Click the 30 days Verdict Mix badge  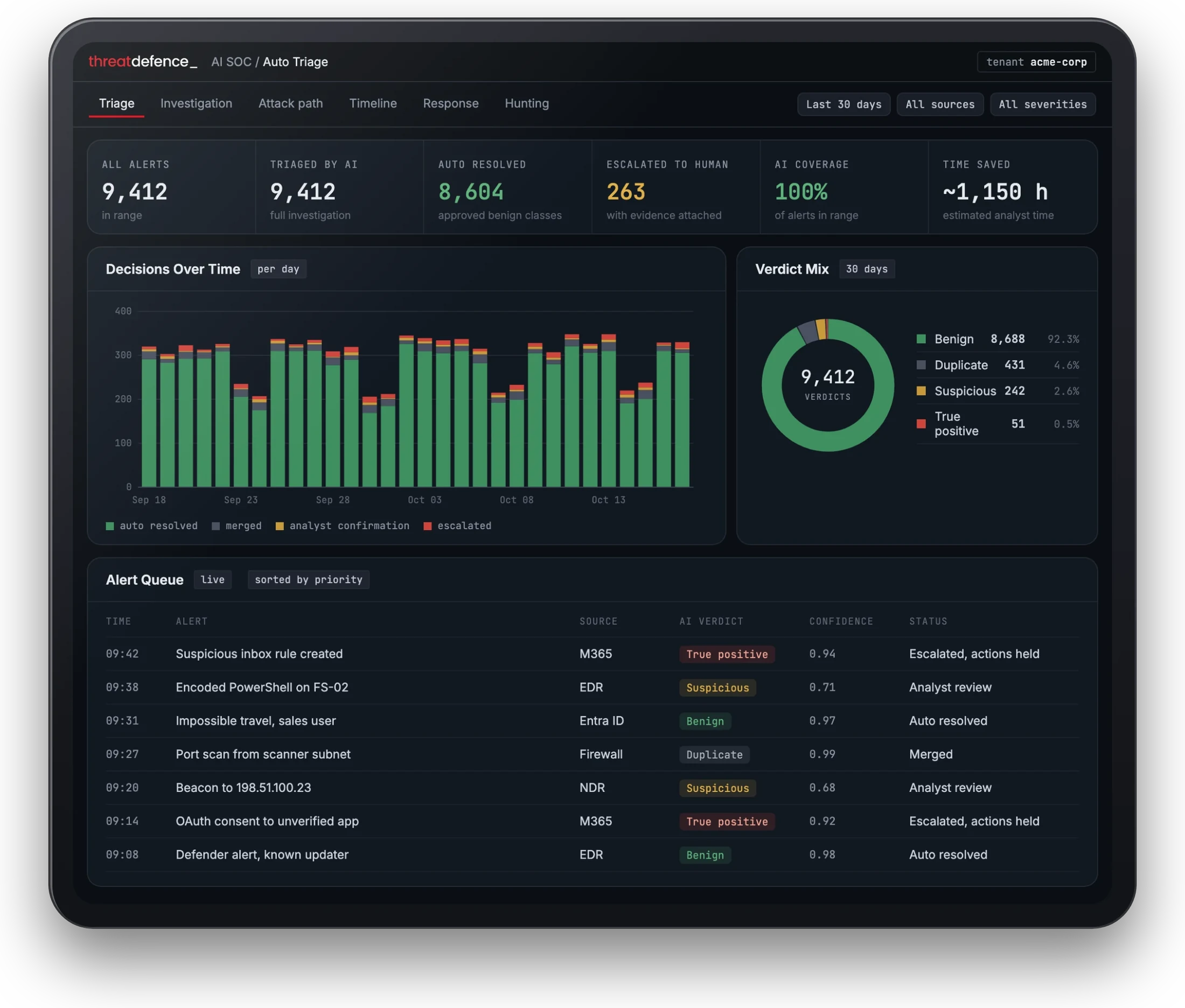point(867,269)
